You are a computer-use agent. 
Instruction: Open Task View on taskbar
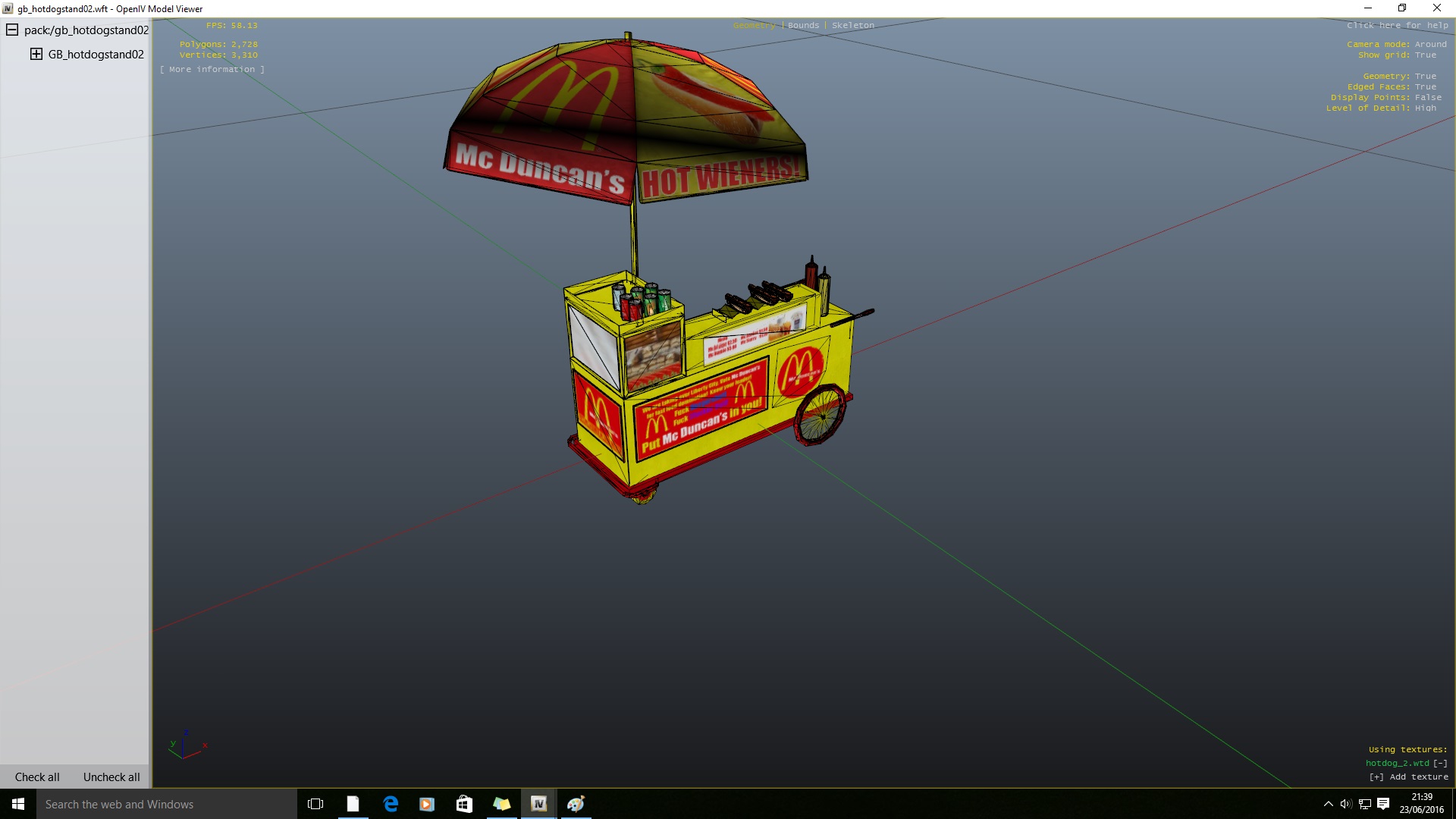315,804
